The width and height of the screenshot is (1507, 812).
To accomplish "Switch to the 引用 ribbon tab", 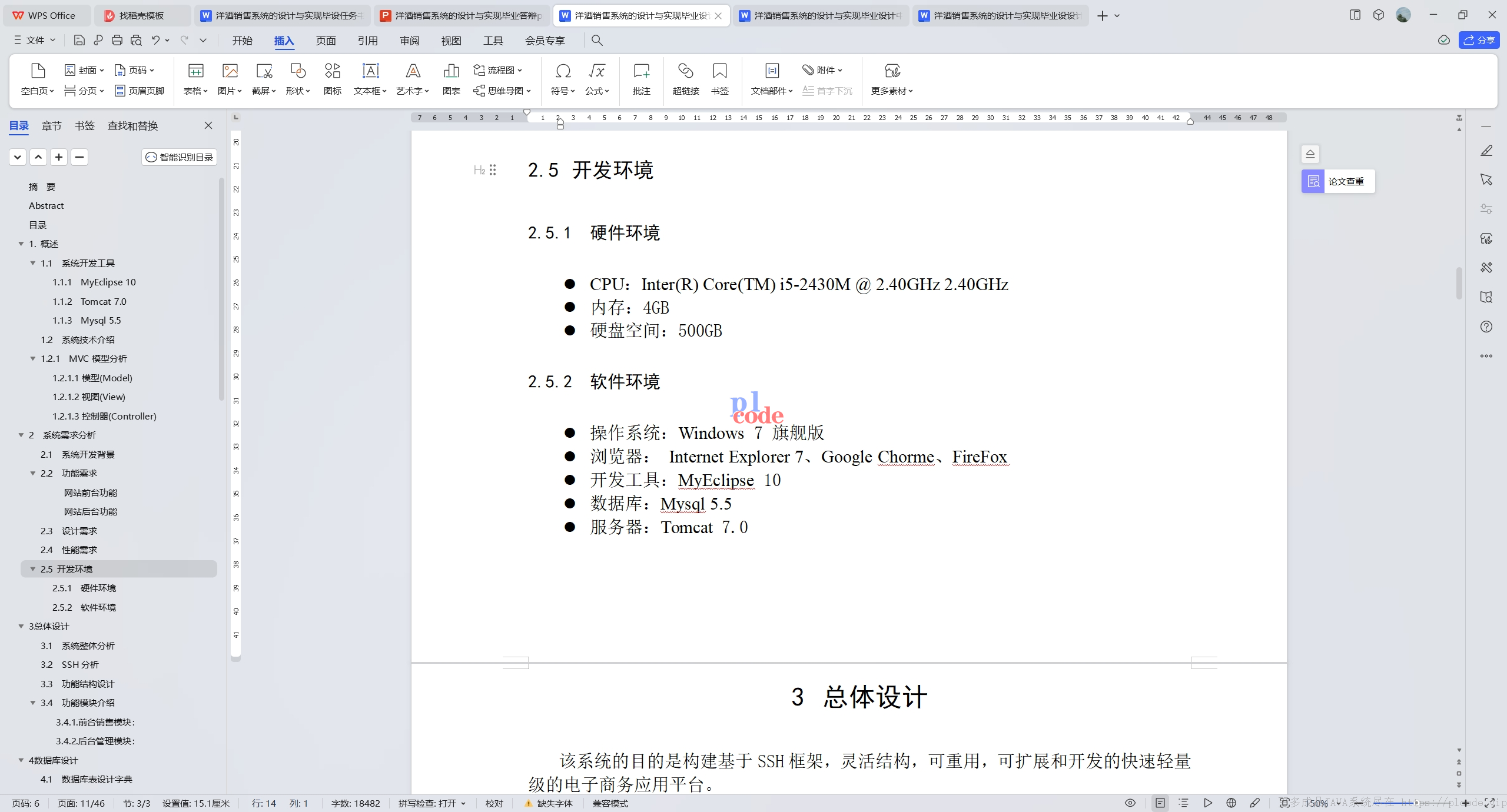I will 367,40.
